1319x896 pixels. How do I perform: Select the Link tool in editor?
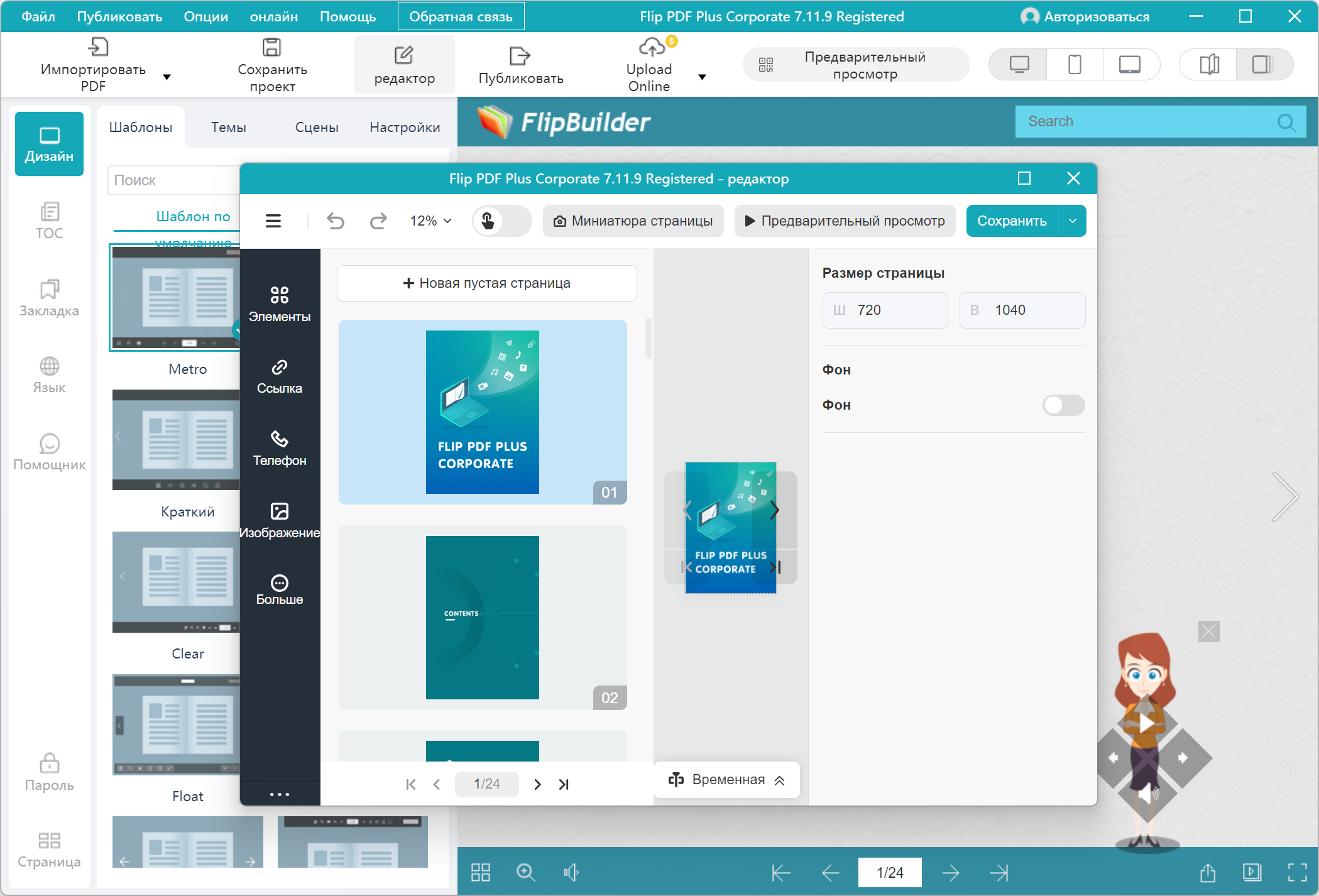click(280, 376)
